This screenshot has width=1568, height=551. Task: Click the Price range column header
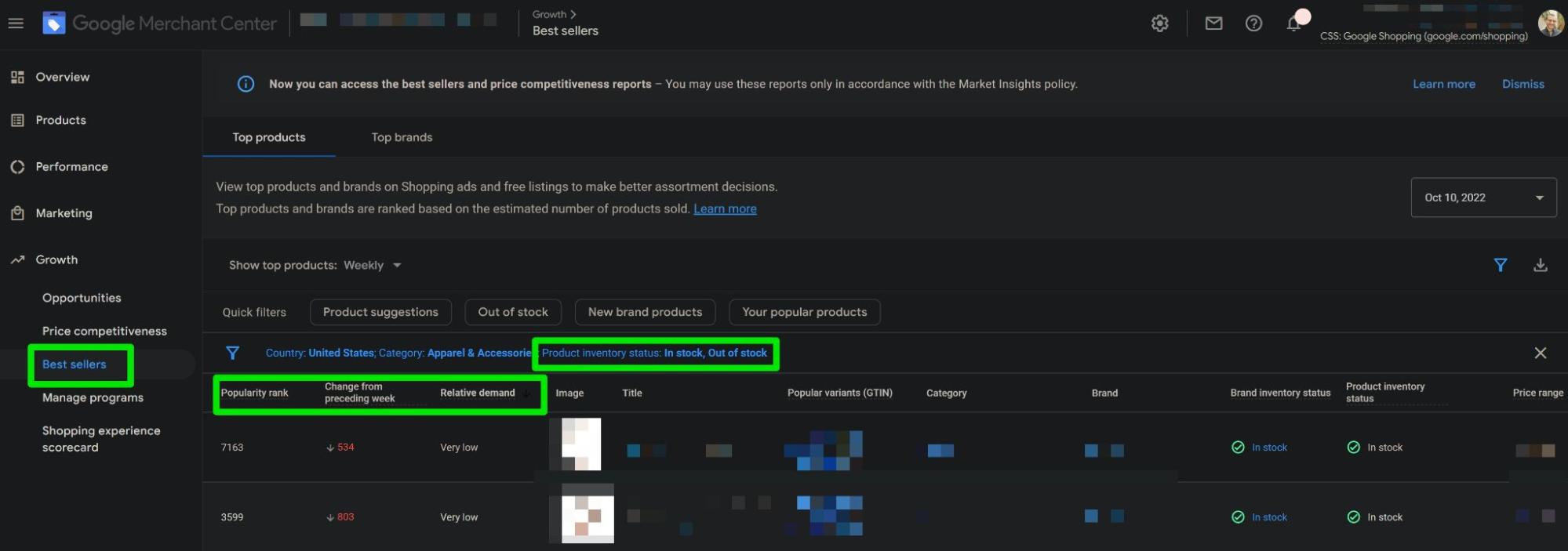[1537, 393]
